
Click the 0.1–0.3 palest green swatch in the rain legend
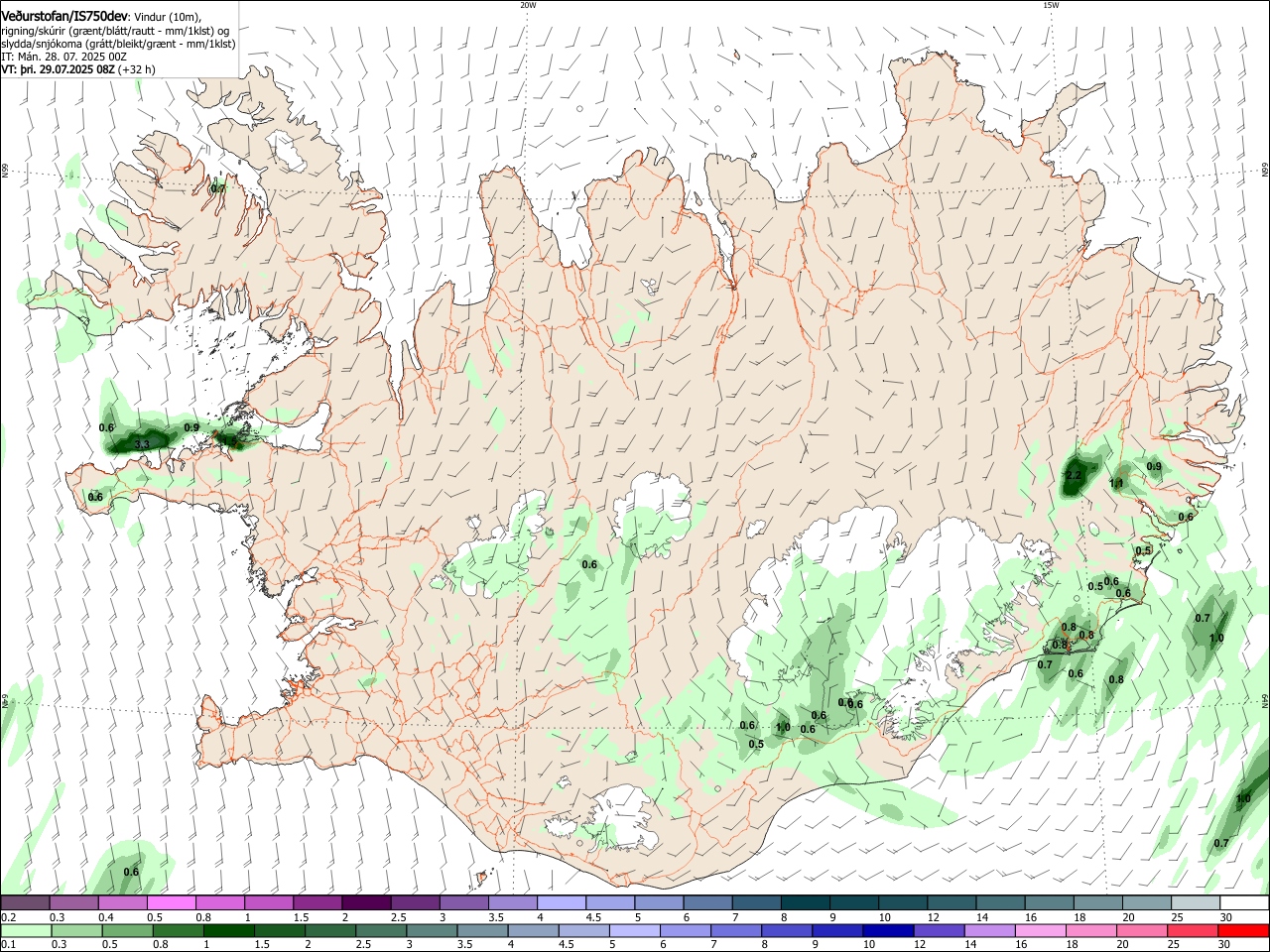26,930
